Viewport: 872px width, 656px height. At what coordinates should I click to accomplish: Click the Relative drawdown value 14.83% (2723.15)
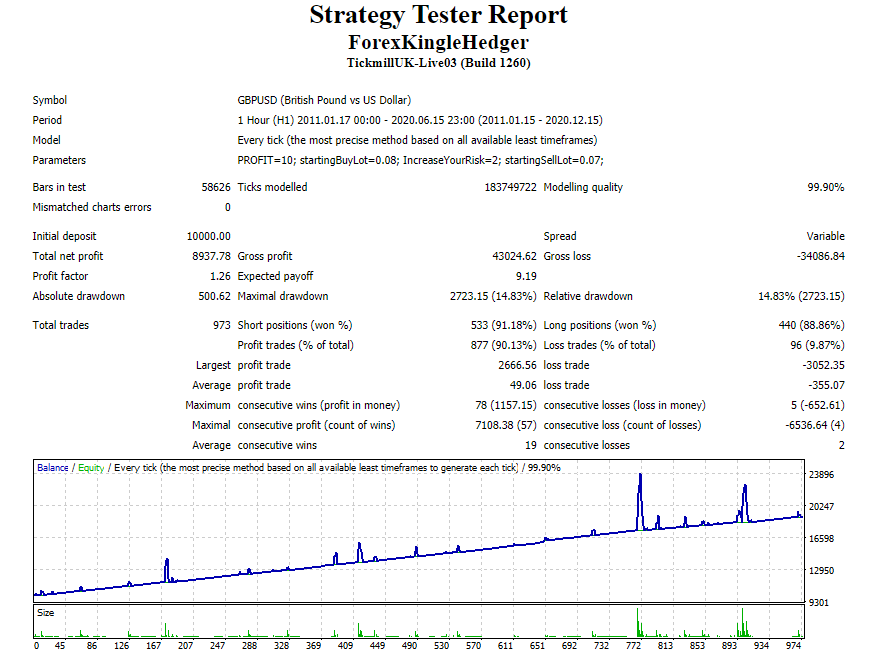801,296
